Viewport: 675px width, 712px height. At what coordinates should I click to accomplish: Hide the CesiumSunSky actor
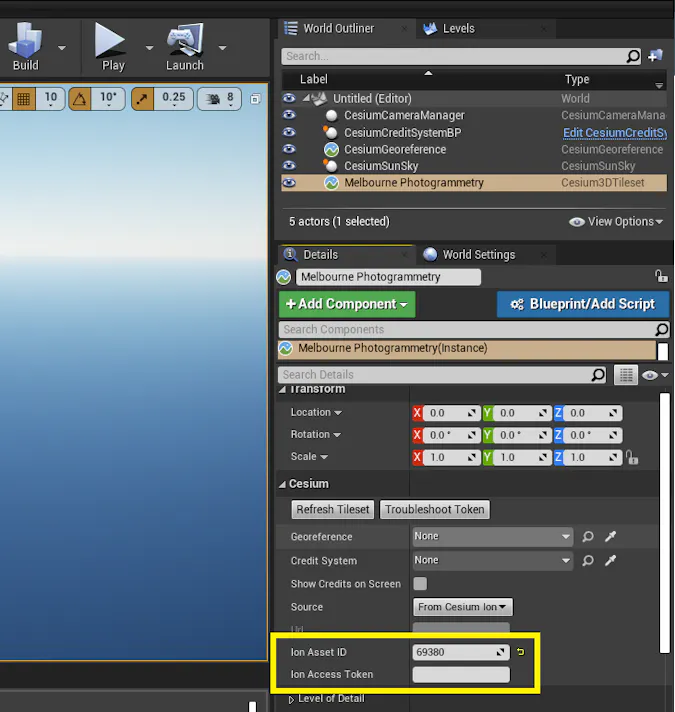pyautogui.click(x=289, y=165)
